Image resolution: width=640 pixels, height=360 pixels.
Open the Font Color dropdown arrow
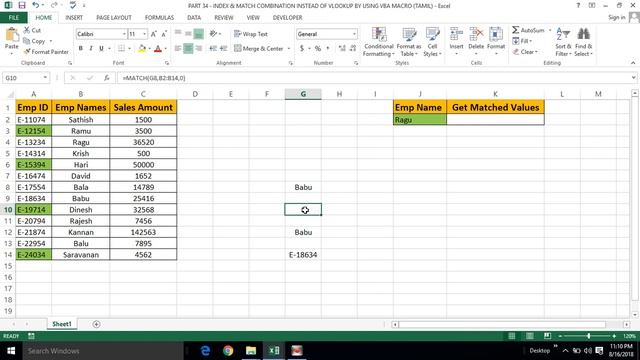166,49
